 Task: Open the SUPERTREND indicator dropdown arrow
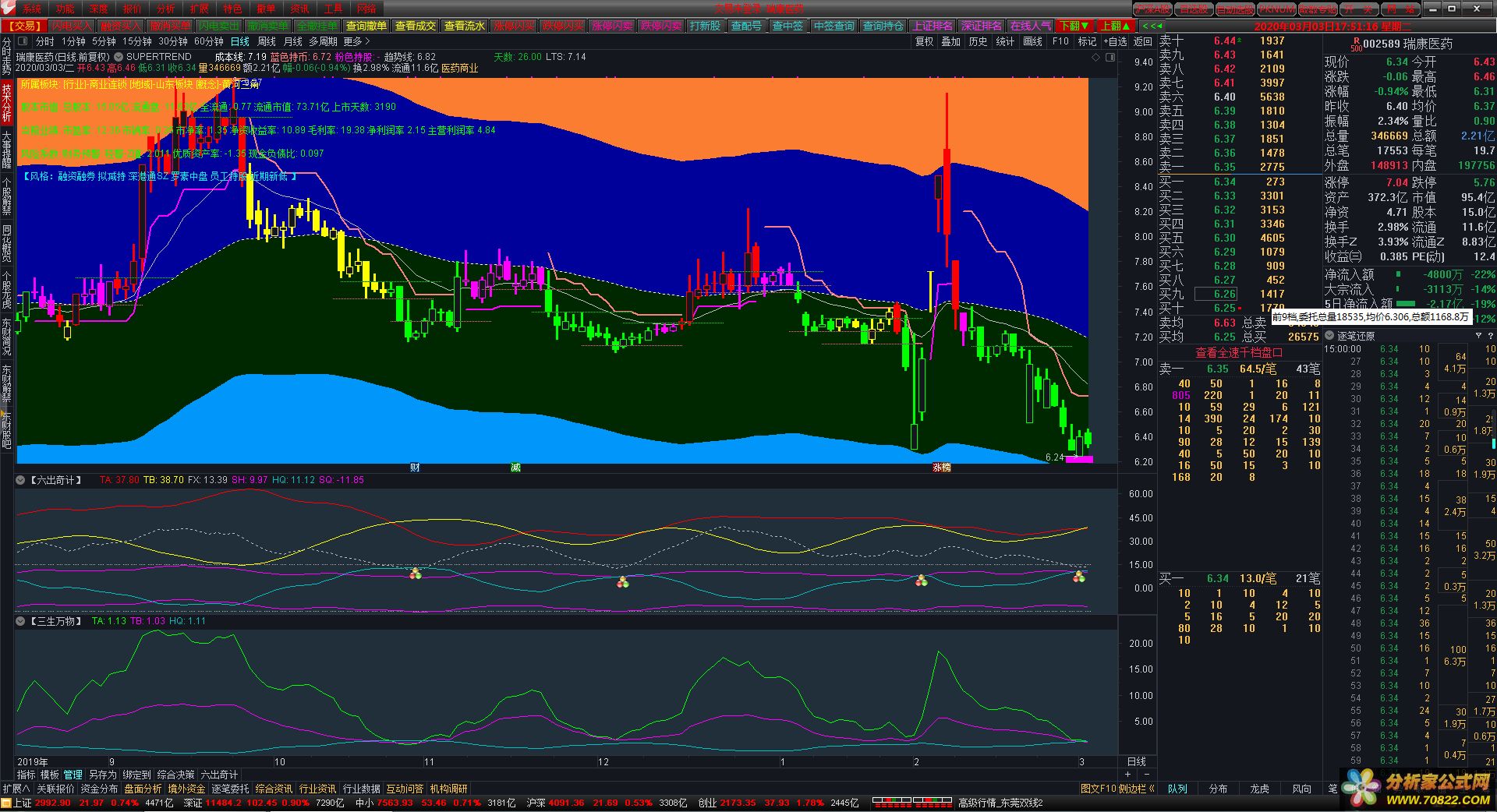(119, 57)
